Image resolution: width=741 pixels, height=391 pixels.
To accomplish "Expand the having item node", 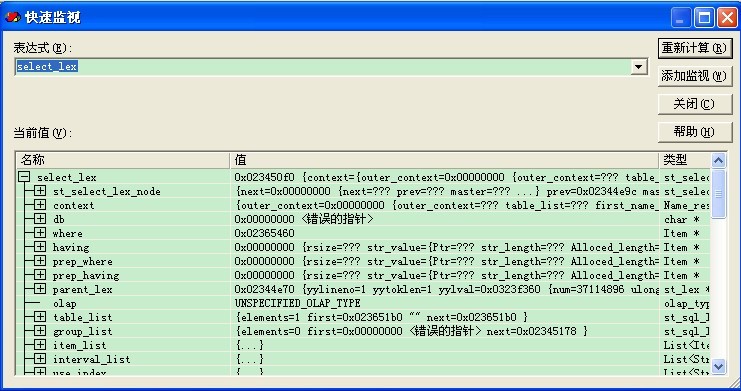I will coord(40,247).
